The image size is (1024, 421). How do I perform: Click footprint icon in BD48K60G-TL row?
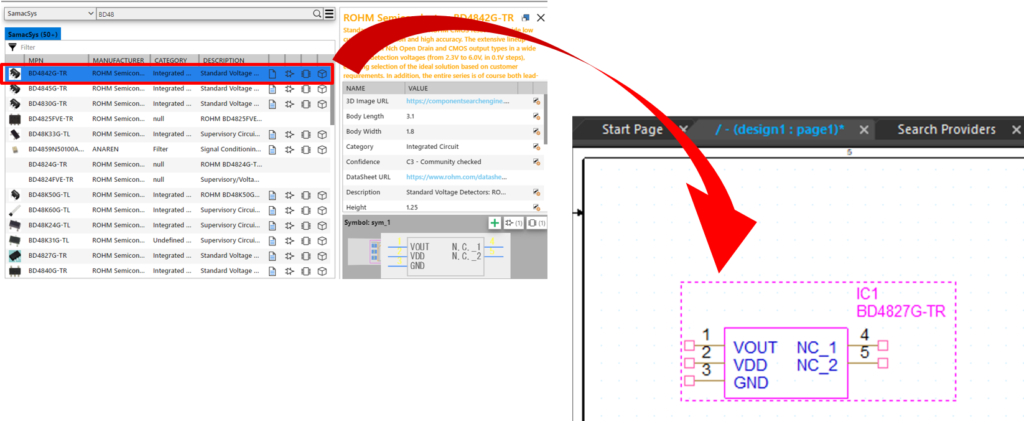[x=306, y=210]
